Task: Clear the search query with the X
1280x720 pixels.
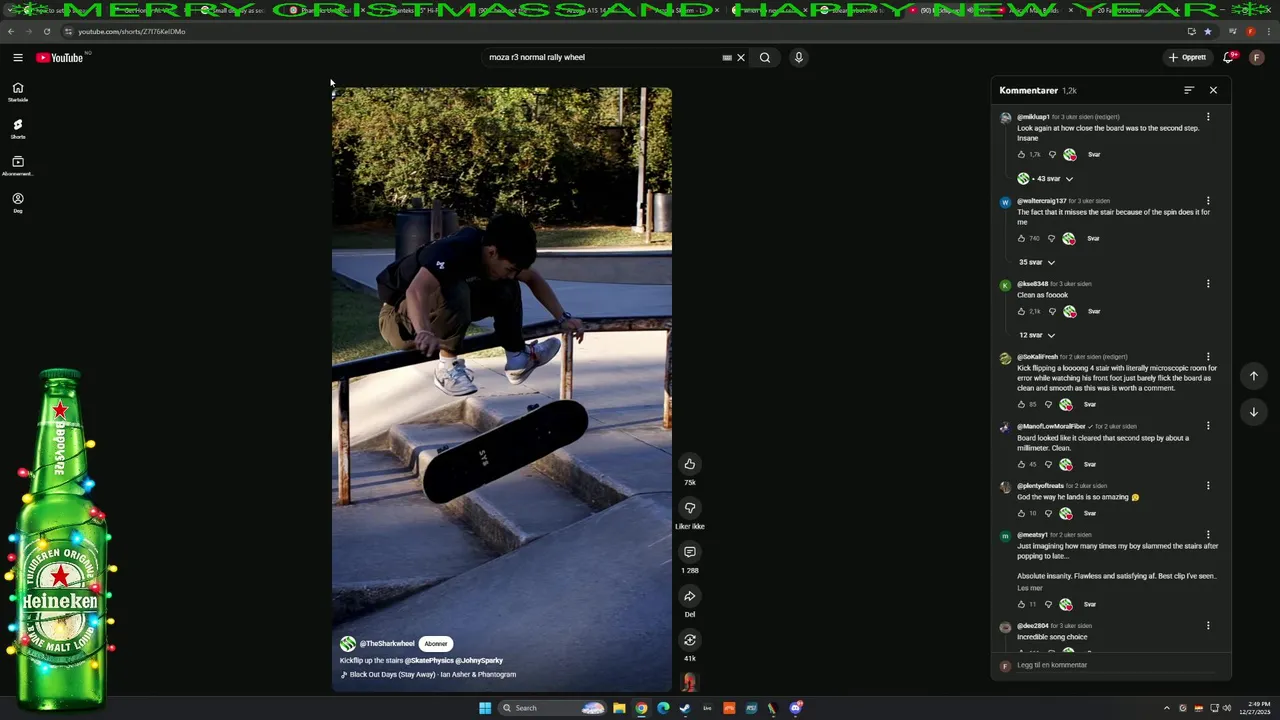Action: (741, 57)
